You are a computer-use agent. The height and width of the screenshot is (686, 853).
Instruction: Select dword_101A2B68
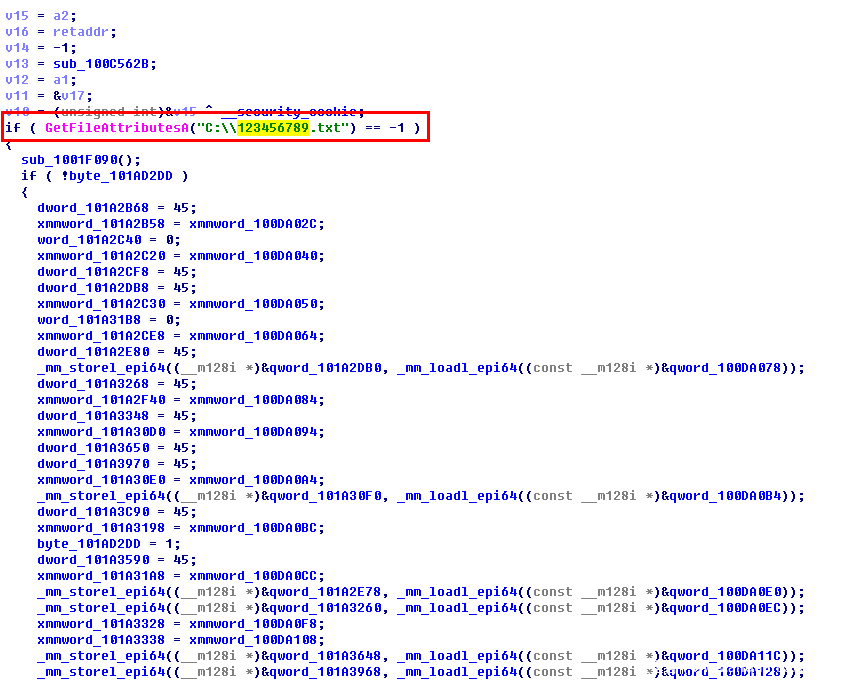click(93, 208)
